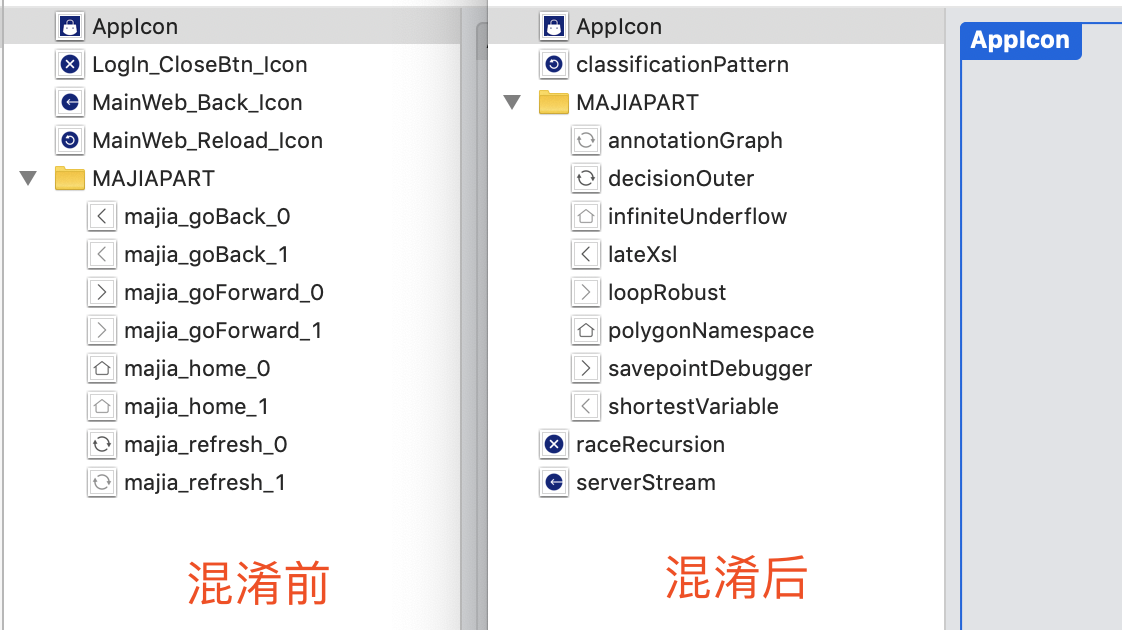
Task: Select the majia_goBack_1 asset
Action: point(206,255)
